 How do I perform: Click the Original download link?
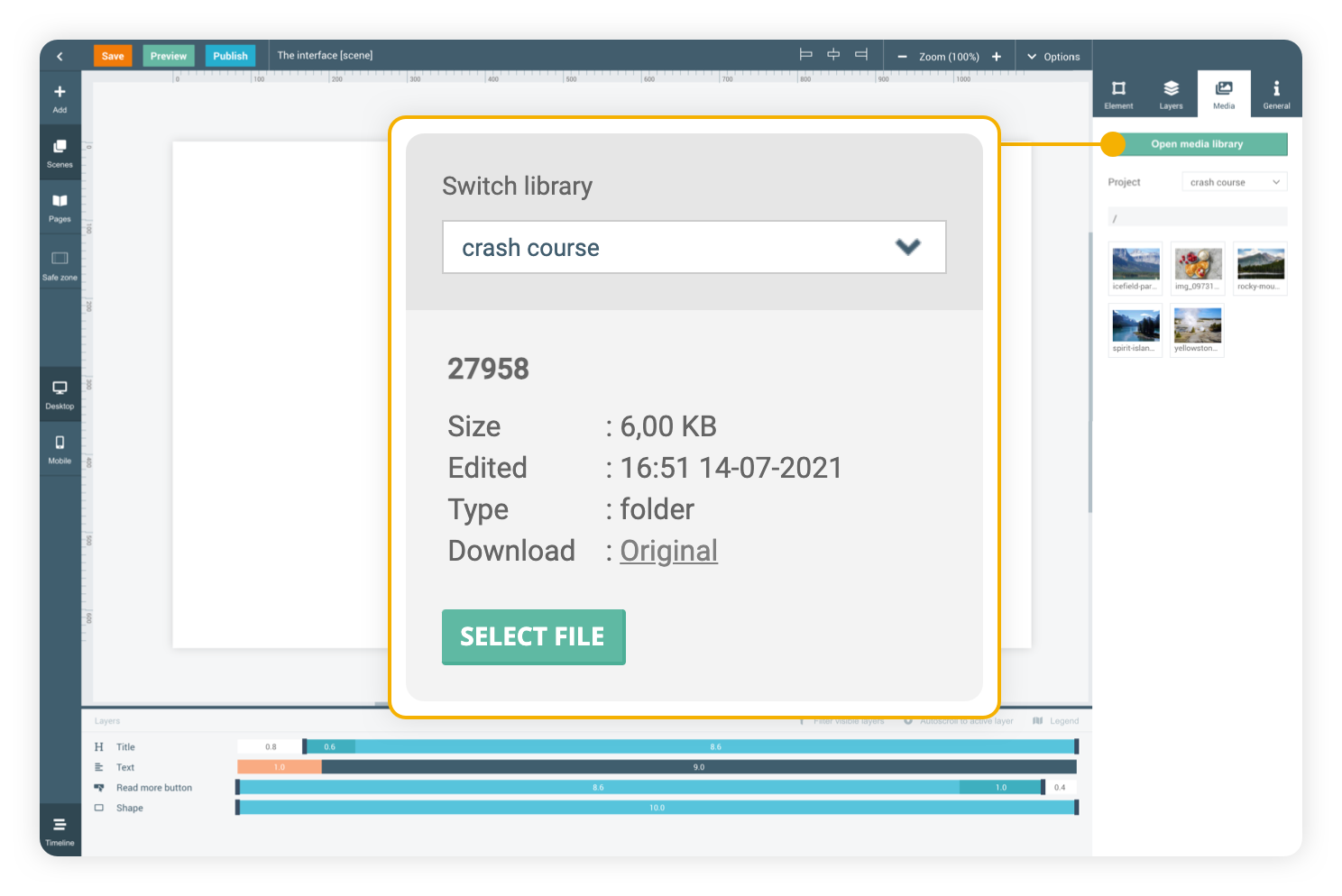[668, 551]
